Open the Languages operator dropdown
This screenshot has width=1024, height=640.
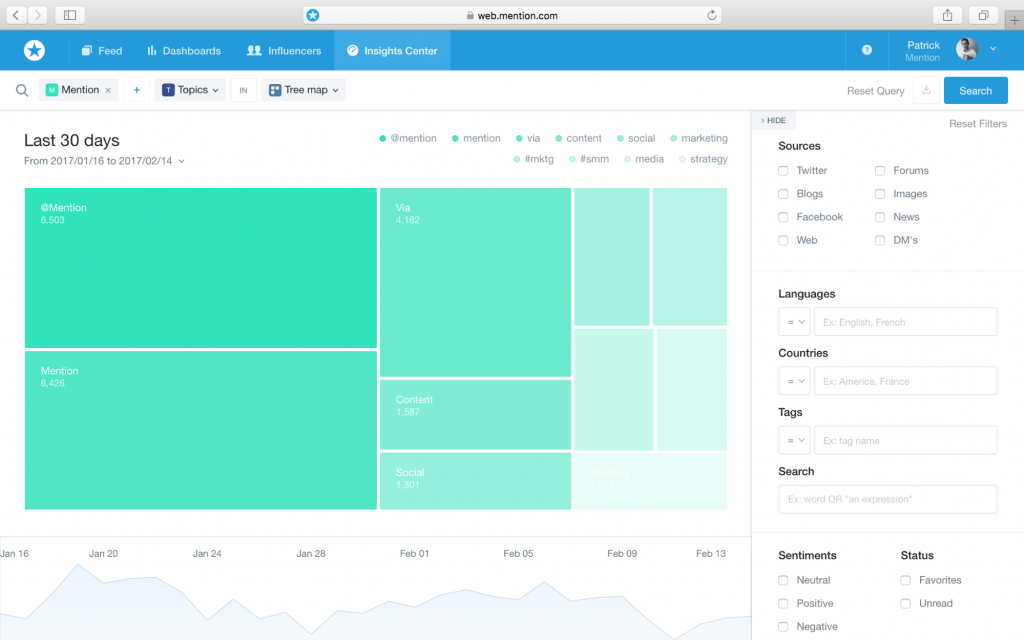(x=794, y=322)
